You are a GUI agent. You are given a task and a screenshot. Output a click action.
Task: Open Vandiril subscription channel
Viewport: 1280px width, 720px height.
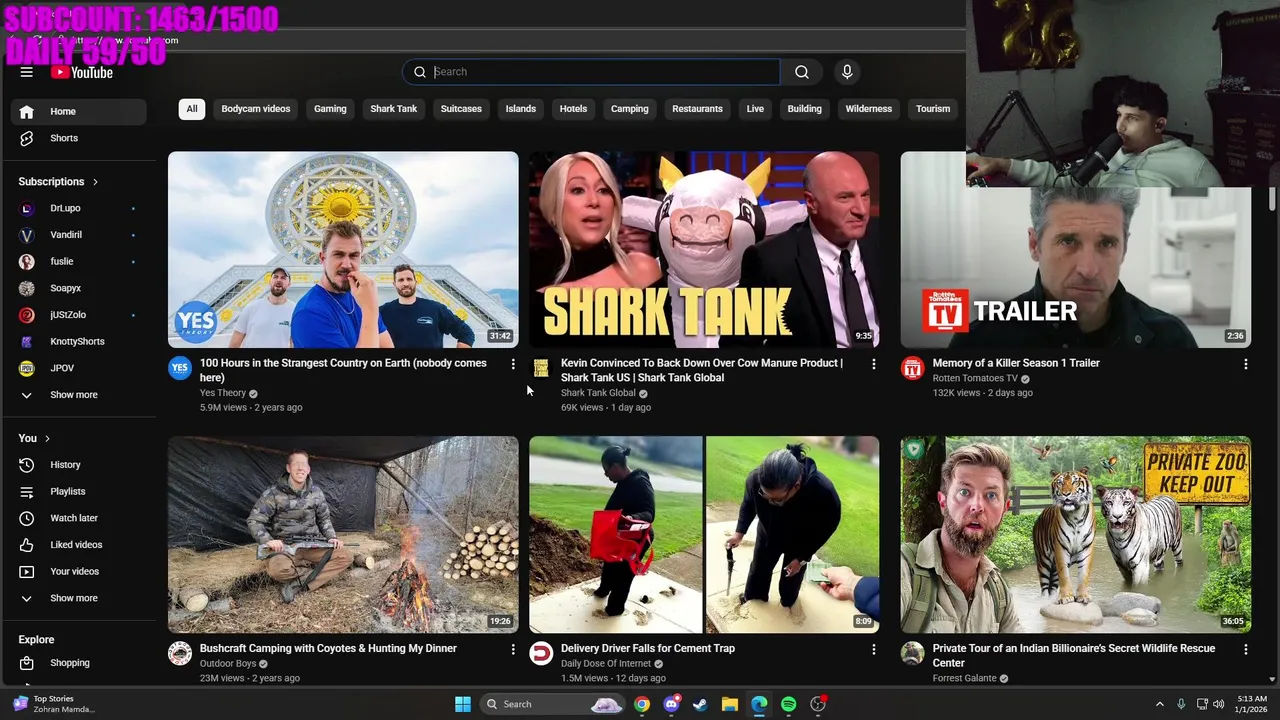78,235
